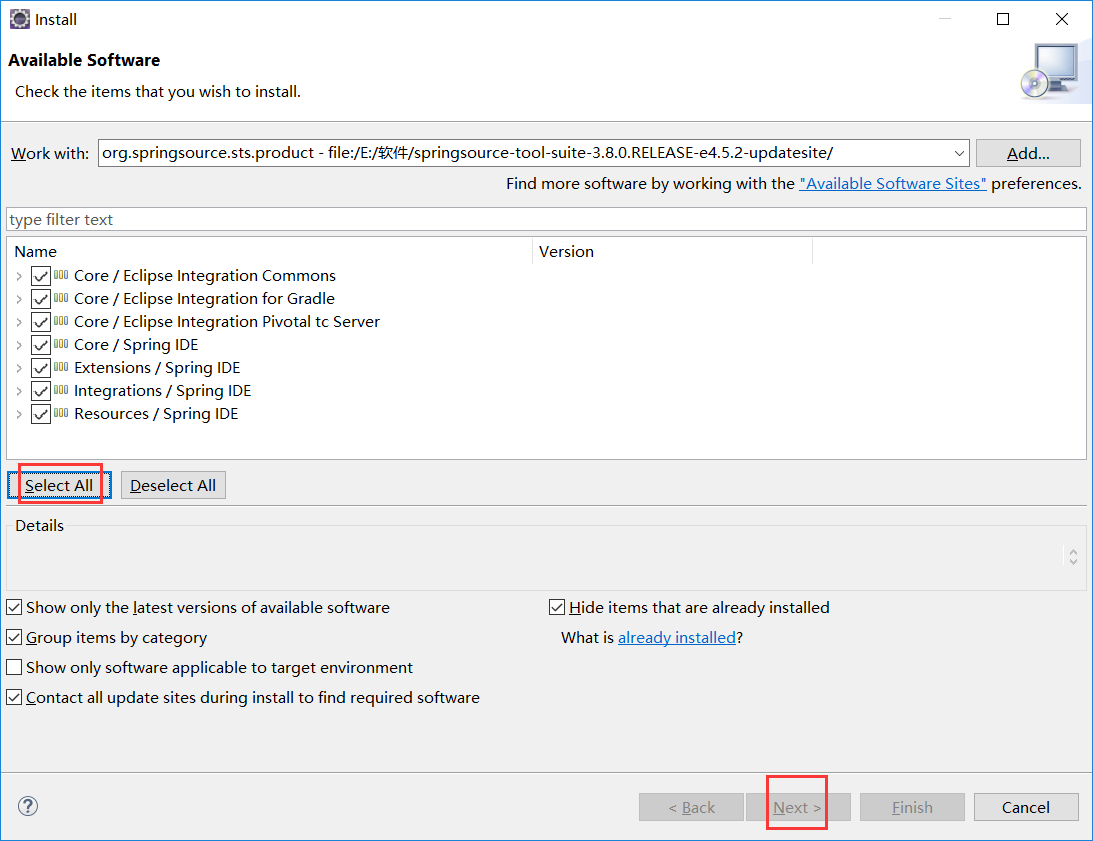Click category icon for Integrations / Spring IDE
Screen dimensions: 1093x841
[61, 390]
